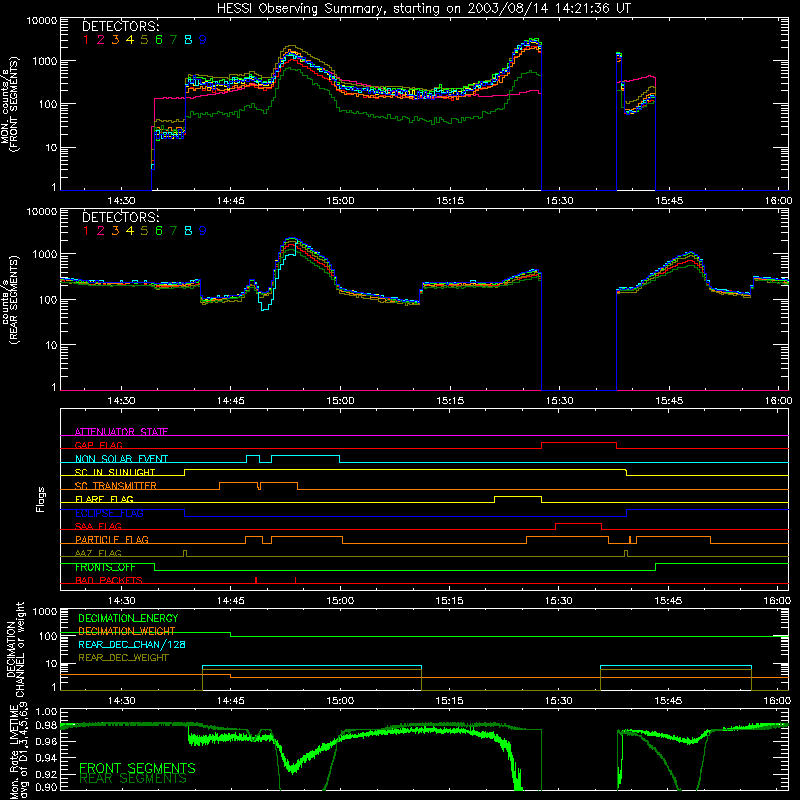Select detector 4 in front segments legend

130,40
